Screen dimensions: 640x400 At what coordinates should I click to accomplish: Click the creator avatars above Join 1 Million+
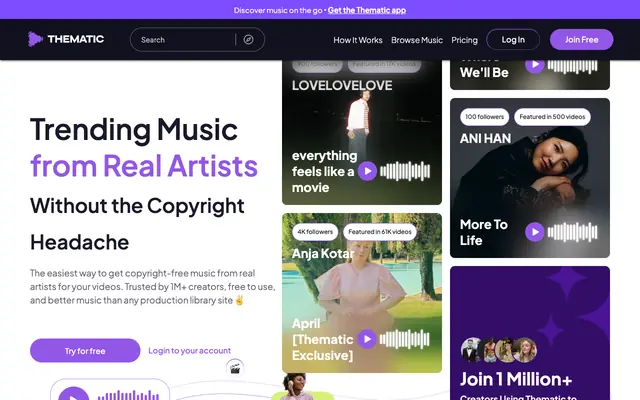pos(499,350)
